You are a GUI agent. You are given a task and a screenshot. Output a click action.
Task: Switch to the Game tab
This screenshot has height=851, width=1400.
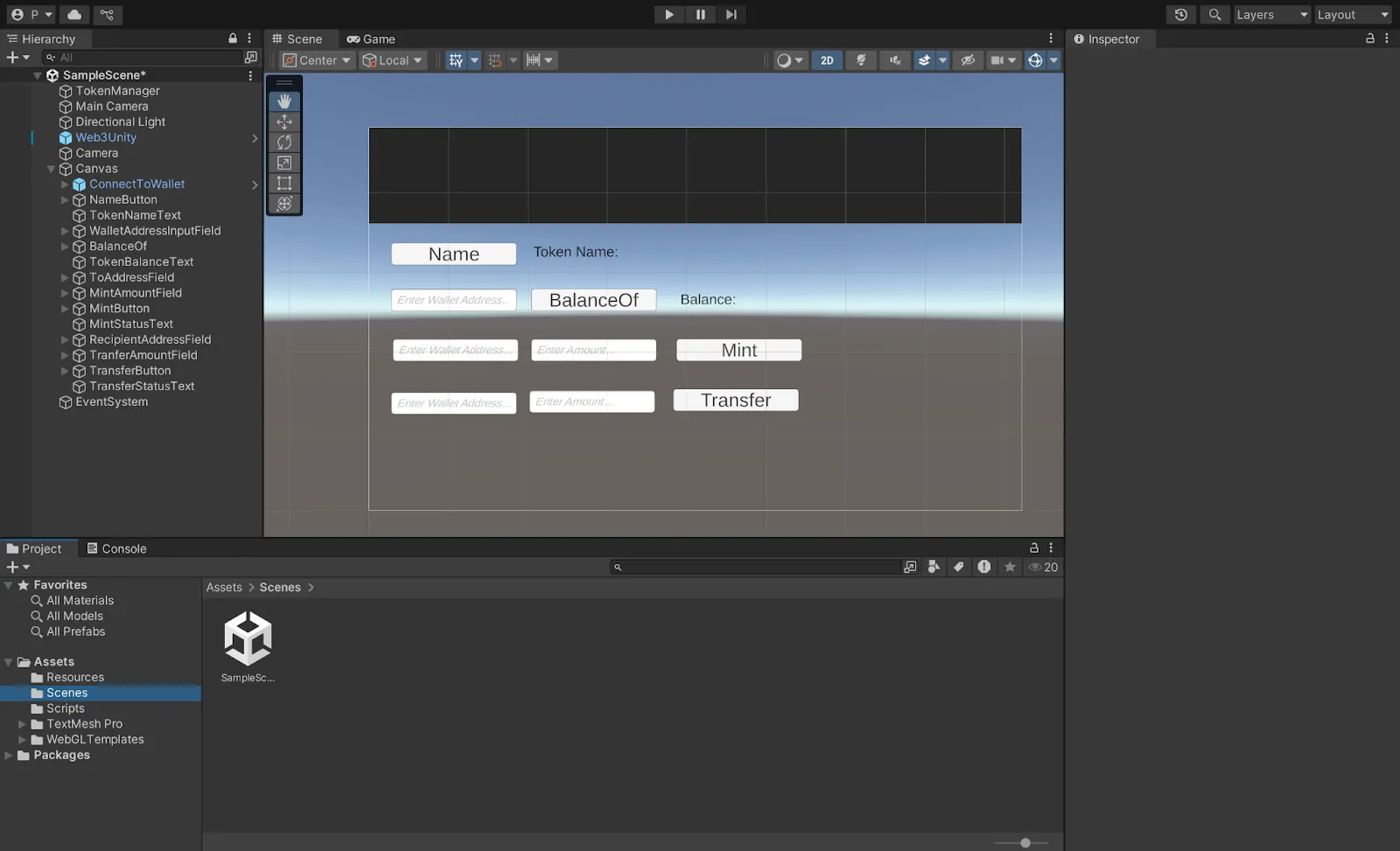371,39
